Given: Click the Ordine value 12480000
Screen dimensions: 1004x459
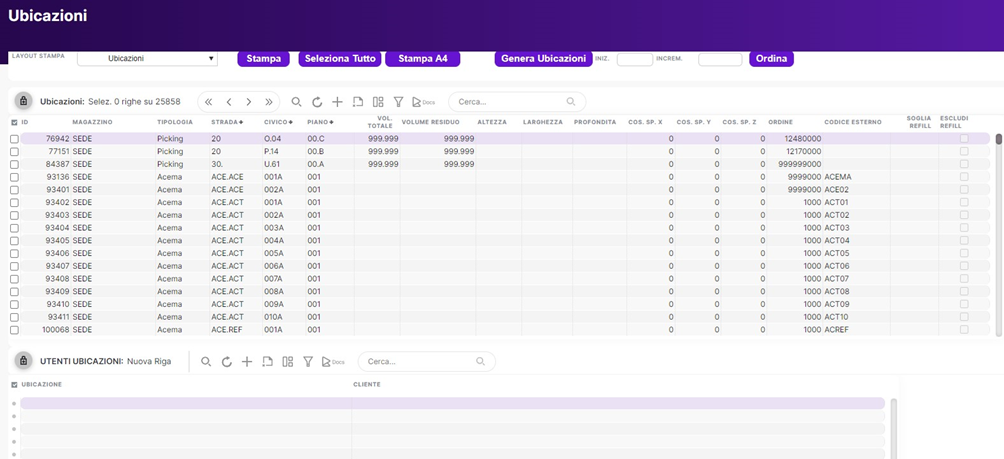Looking at the screenshot, I should [x=803, y=139].
